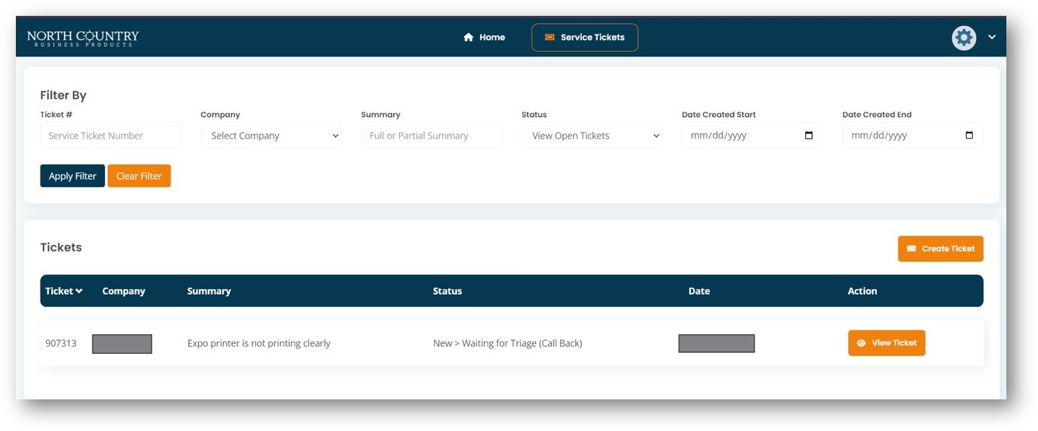The image size is (1038, 431).
Task: Sort by the Ticket column header
Action: [64, 291]
